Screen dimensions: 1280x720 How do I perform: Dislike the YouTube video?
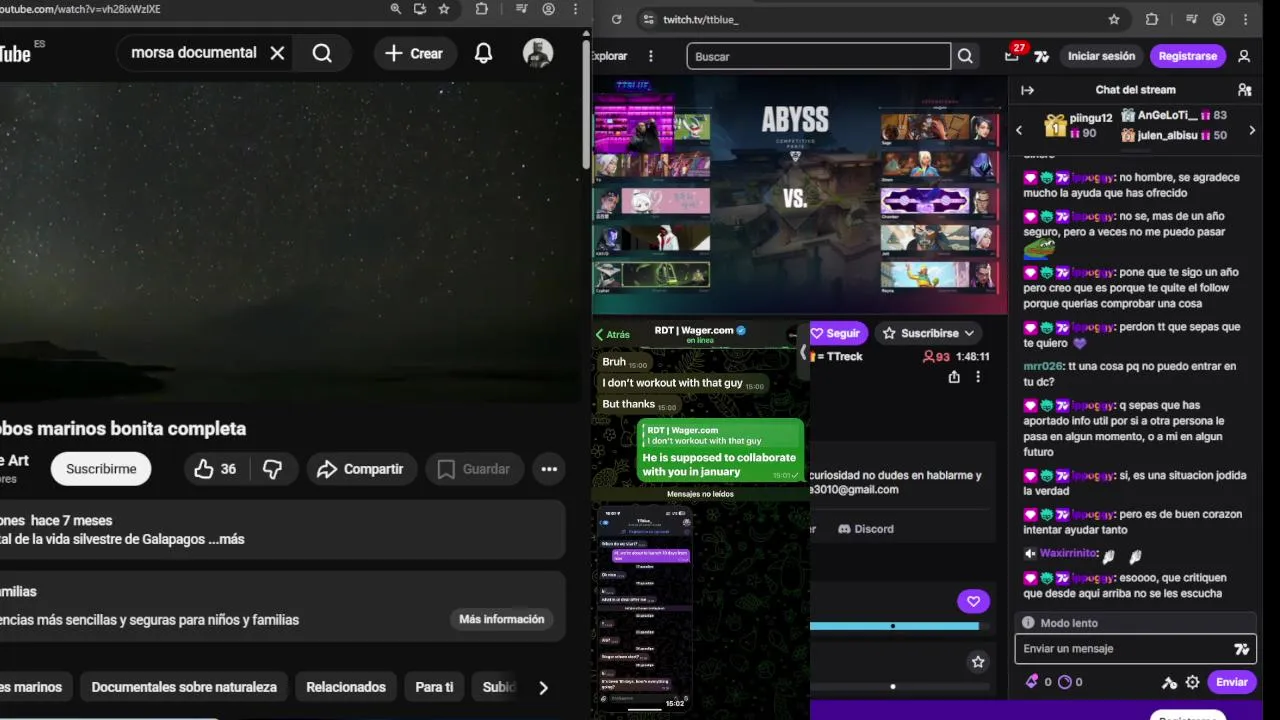[272, 469]
